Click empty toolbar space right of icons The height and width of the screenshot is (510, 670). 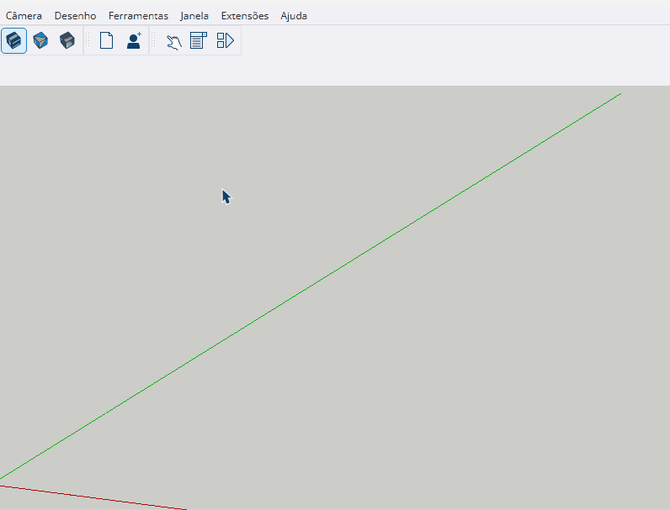450,41
